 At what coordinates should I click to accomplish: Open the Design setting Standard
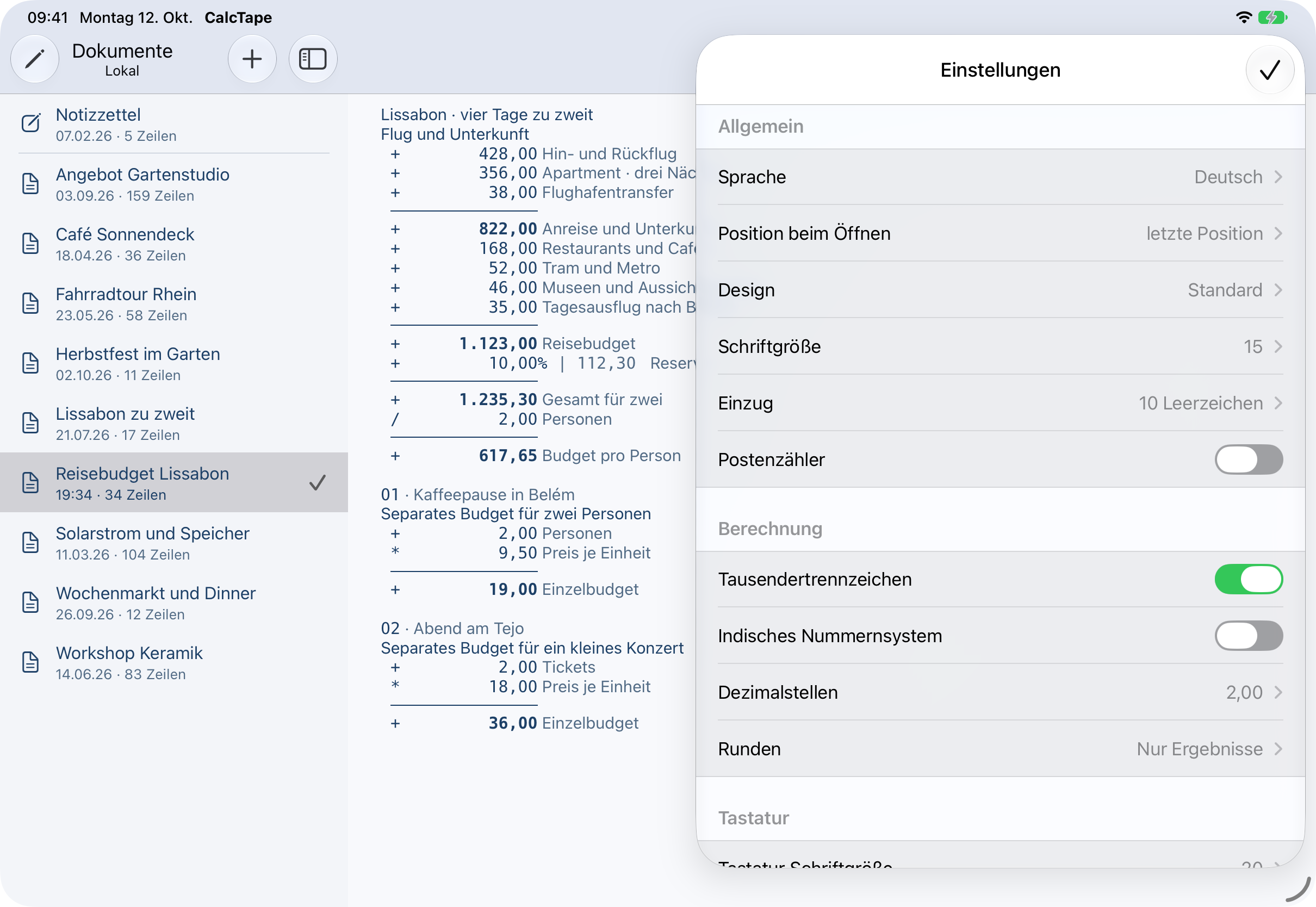(x=1000, y=290)
